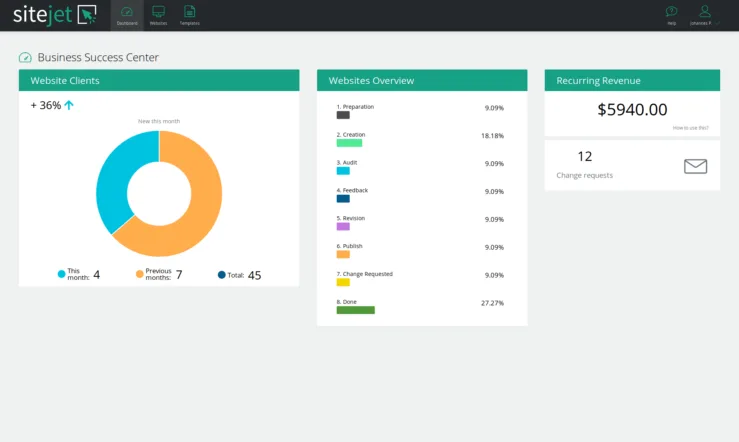Click the 'Business Success Center' heading

[x=98, y=57]
